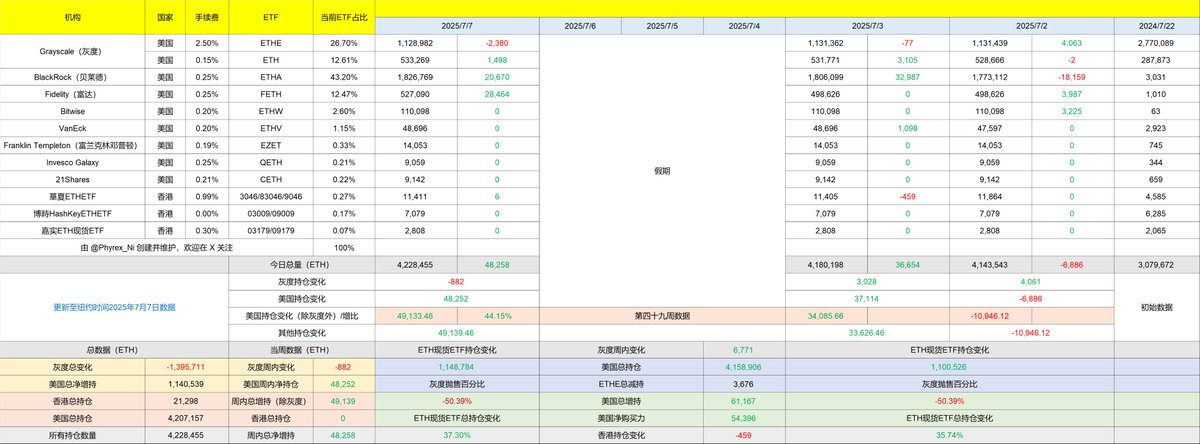
Task: Select the BlackRock（贝莱德） institution cell
Action: point(74,76)
